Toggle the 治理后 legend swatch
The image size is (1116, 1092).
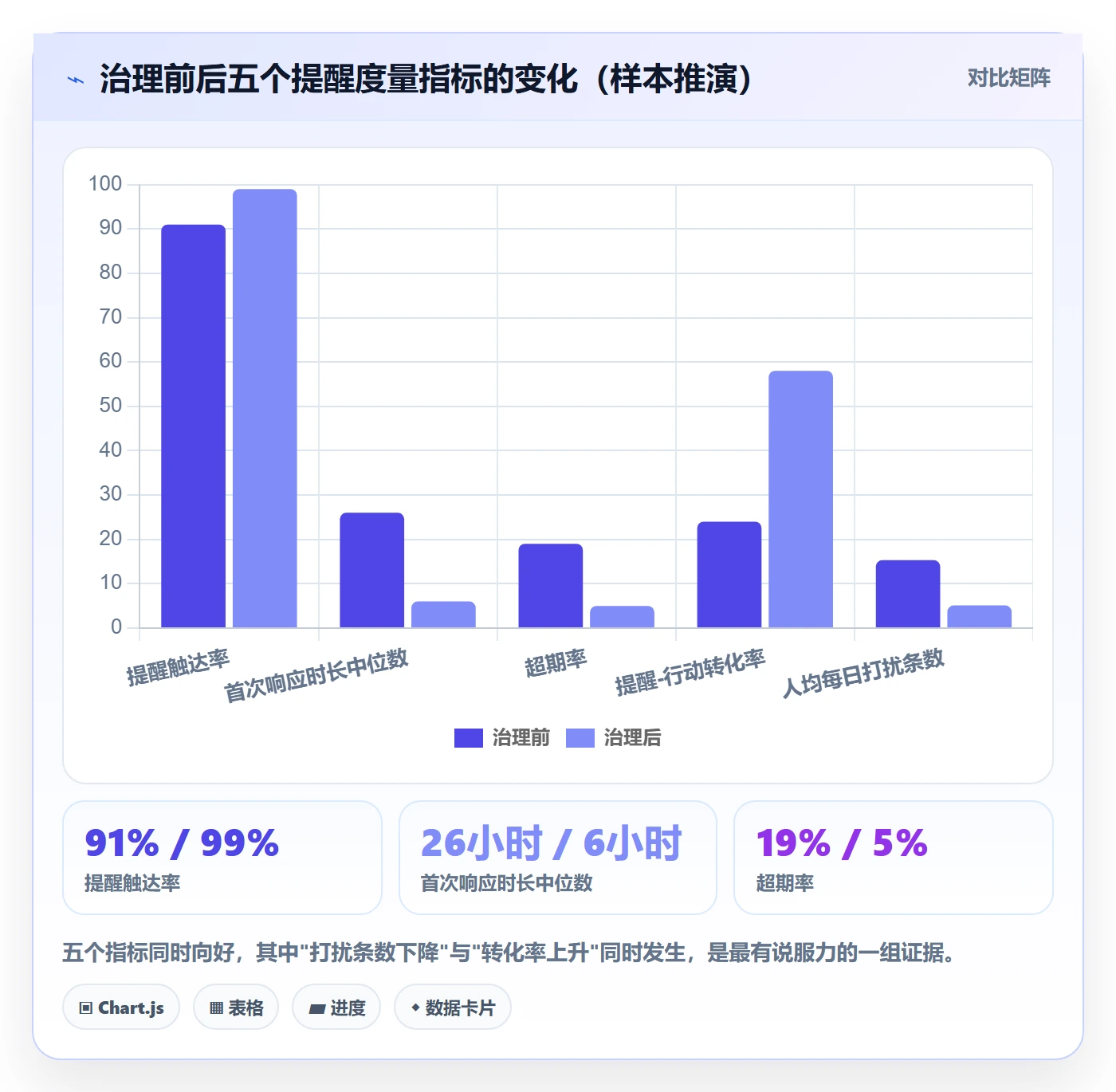(580, 738)
